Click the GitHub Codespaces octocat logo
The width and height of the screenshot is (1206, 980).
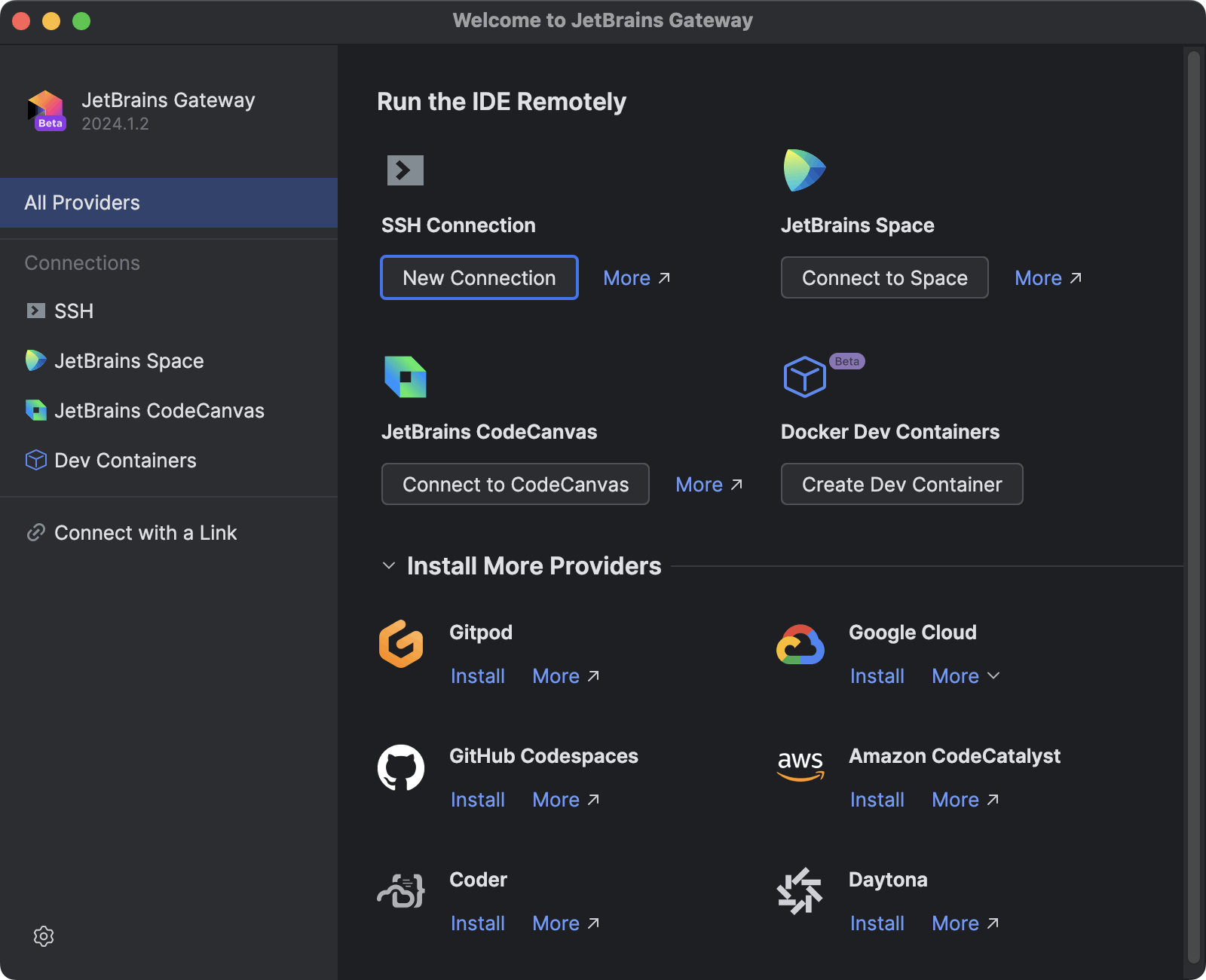pos(401,767)
